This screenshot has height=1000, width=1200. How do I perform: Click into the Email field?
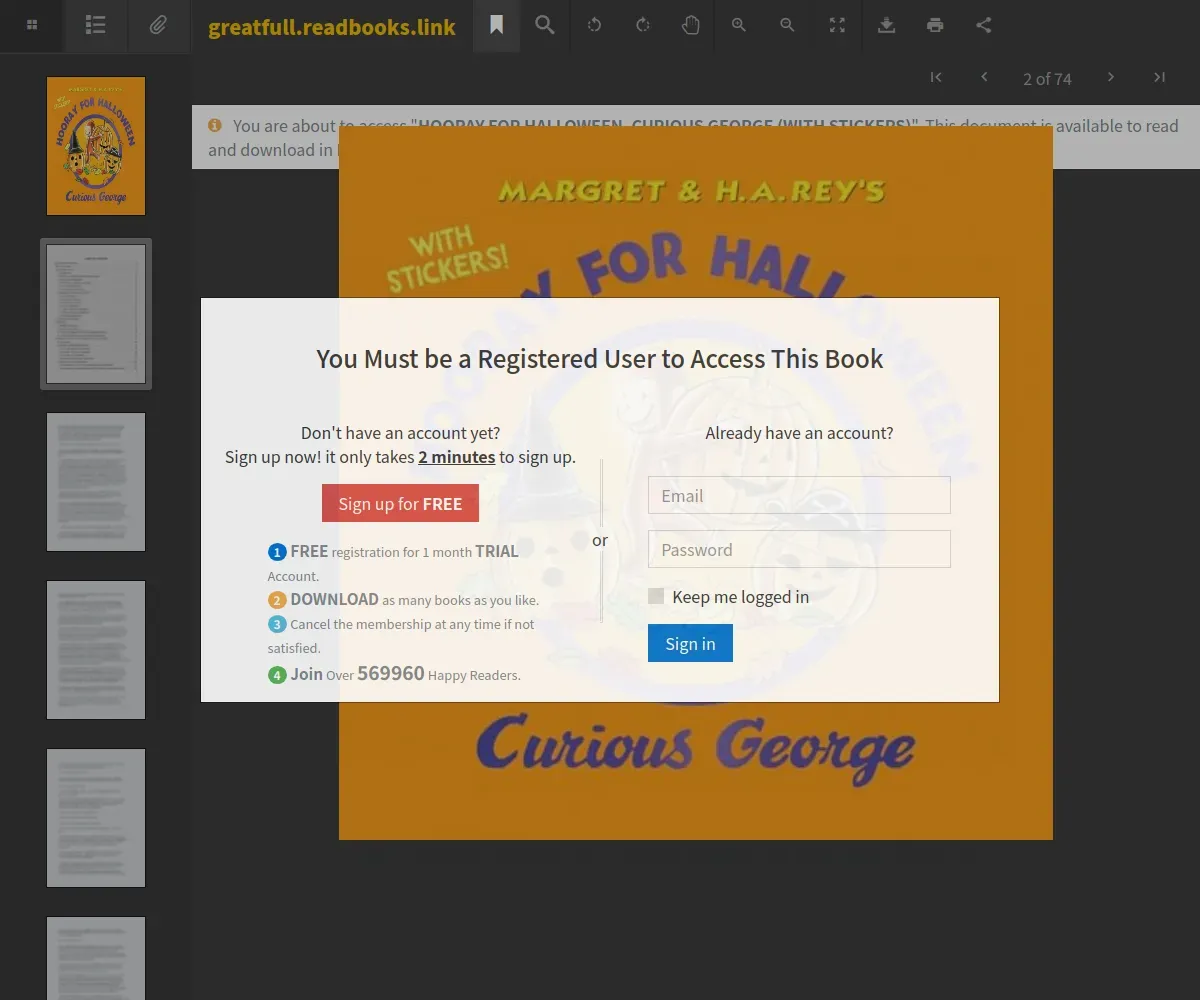click(x=799, y=495)
